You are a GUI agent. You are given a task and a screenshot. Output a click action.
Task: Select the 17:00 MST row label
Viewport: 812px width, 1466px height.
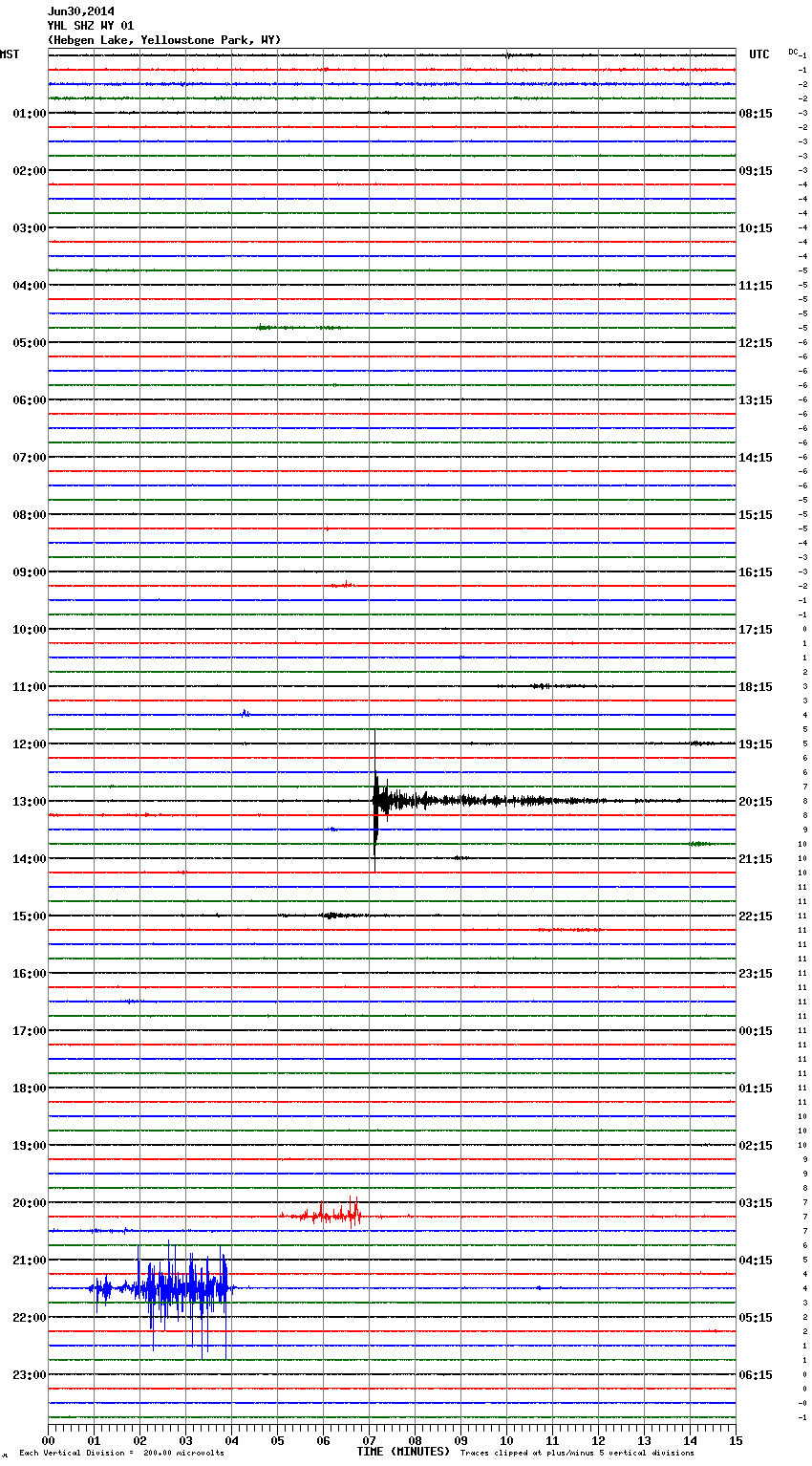(x=30, y=1031)
